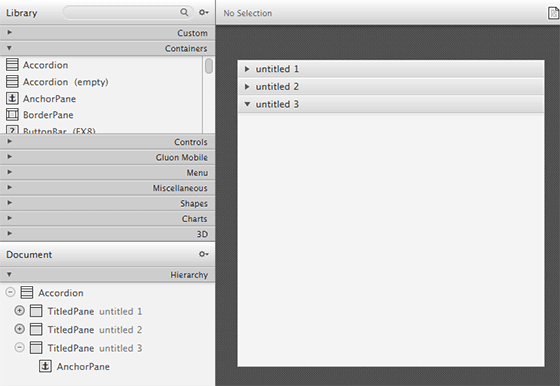The image size is (560, 386).
Task: Select the TitledPane untitled 1 row
Action: pyautogui.click(x=108, y=311)
